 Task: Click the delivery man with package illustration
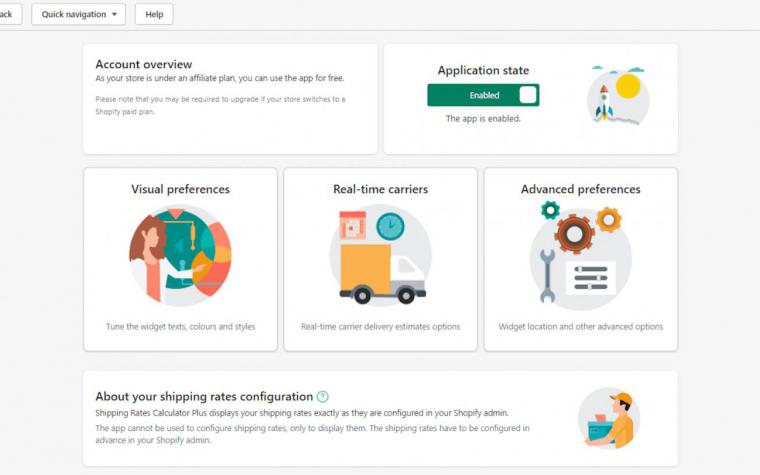pyautogui.click(x=609, y=419)
